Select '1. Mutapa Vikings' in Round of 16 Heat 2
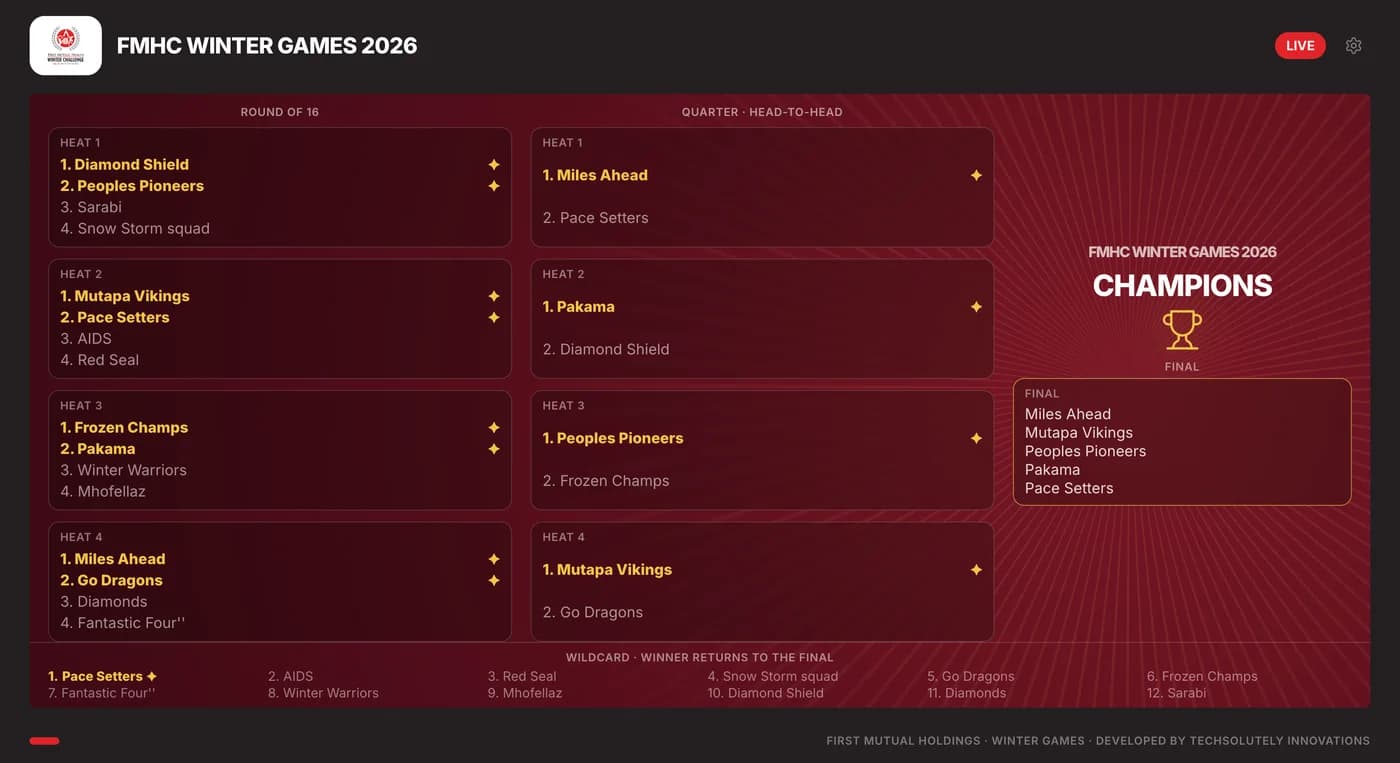 [x=125, y=296]
